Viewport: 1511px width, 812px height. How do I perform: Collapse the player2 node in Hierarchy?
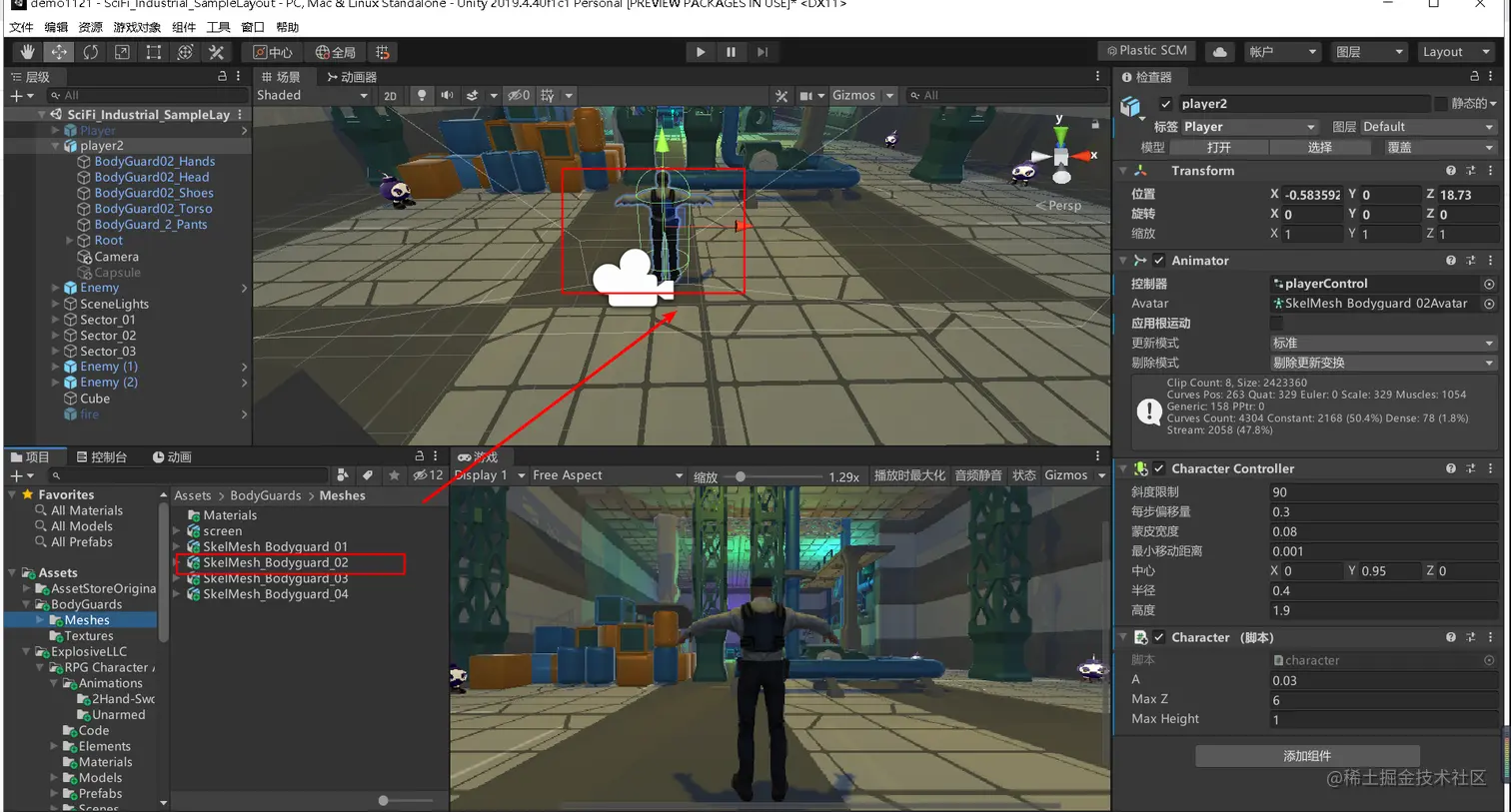[56, 146]
